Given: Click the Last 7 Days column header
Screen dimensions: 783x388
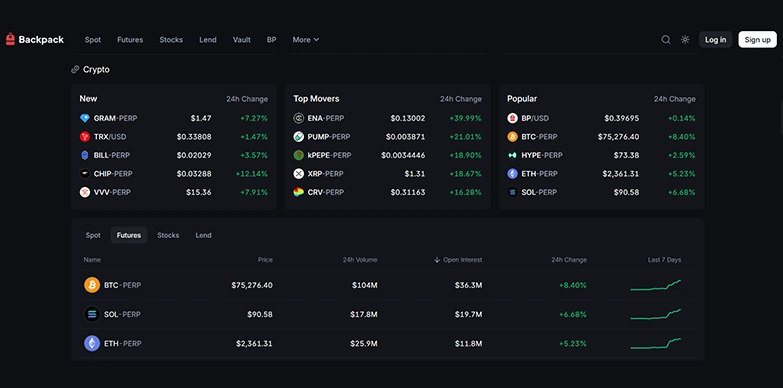Looking at the screenshot, I should pyautogui.click(x=664, y=260).
